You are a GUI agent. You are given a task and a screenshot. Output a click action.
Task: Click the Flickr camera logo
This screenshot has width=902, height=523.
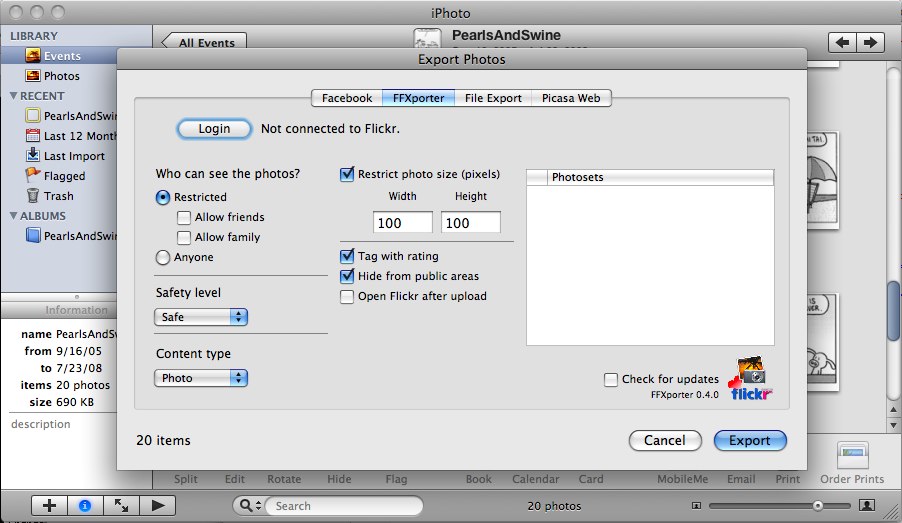point(750,378)
